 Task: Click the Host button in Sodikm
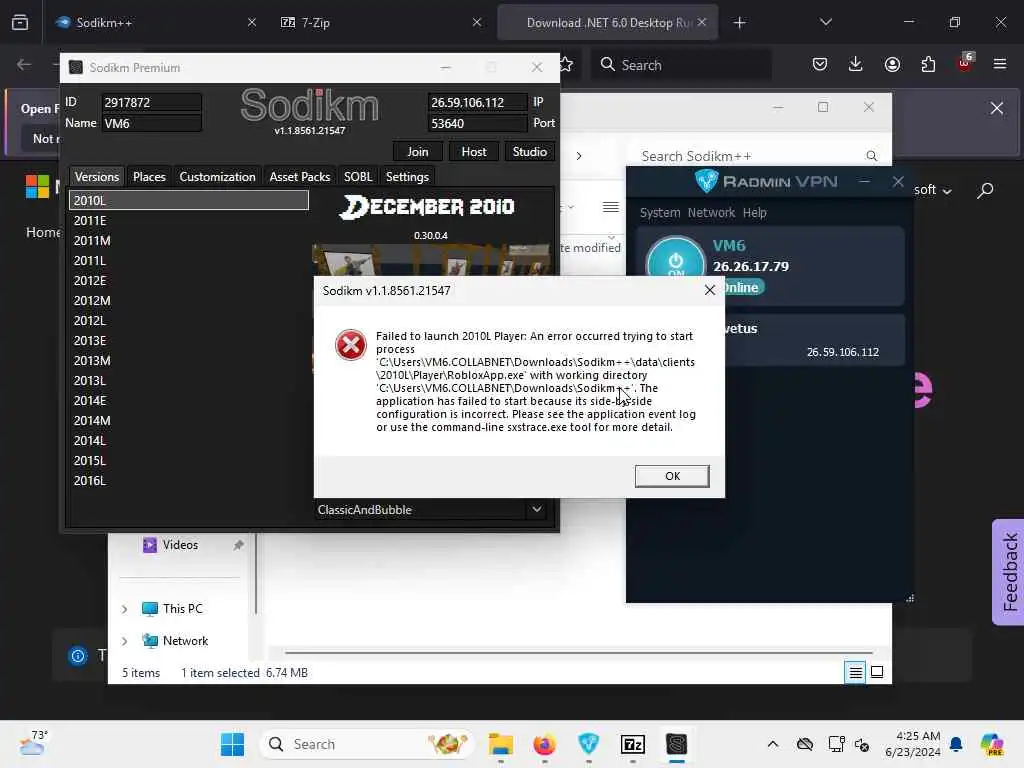[473, 152]
